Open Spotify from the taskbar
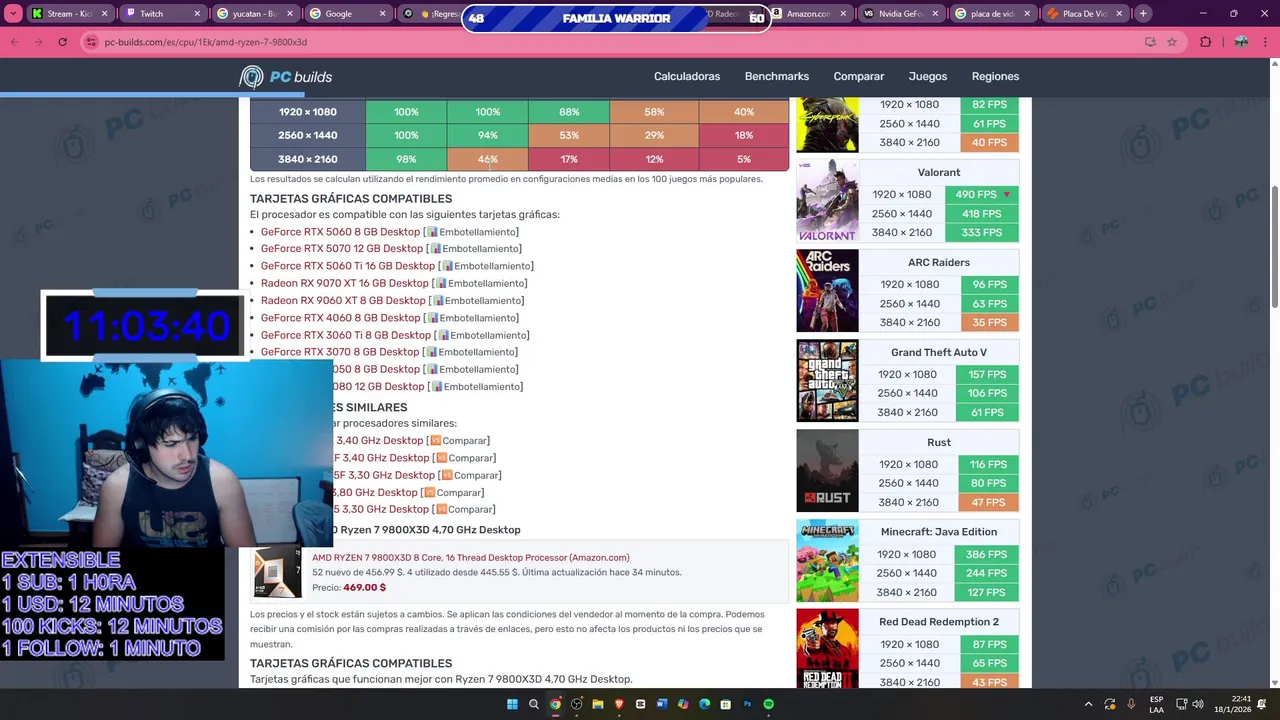Image resolution: width=1280 pixels, height=720 pixels. [768, 704]
